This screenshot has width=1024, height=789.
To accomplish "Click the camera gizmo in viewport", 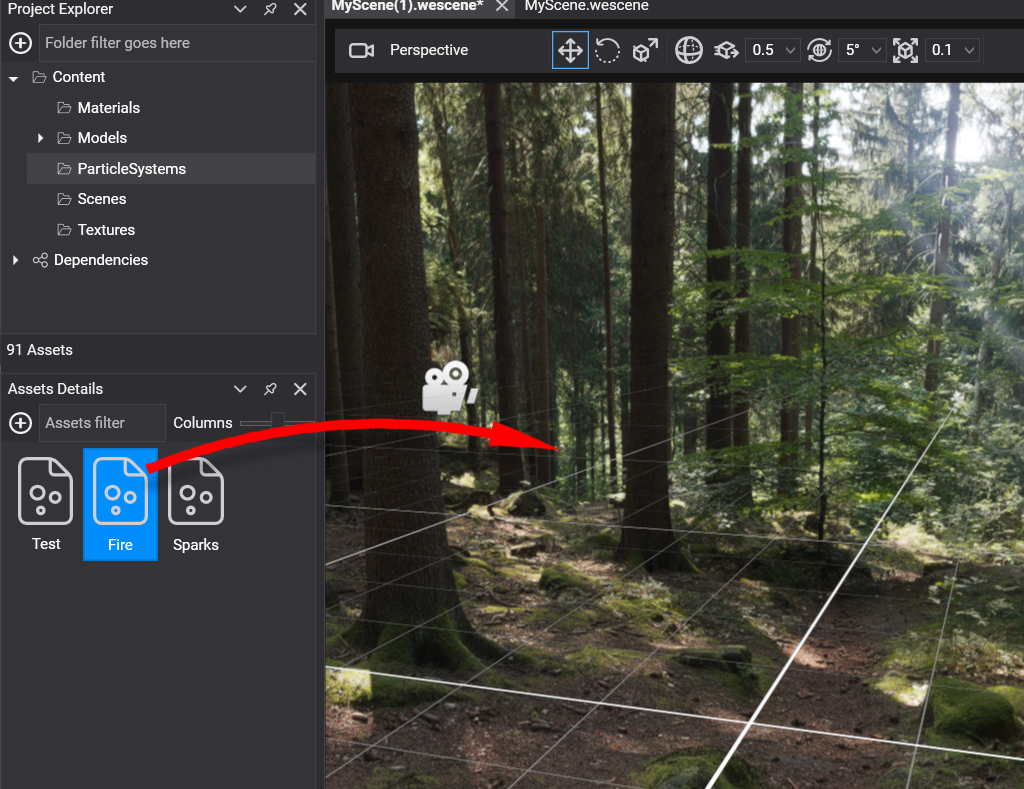I will (x=448, y=388).
